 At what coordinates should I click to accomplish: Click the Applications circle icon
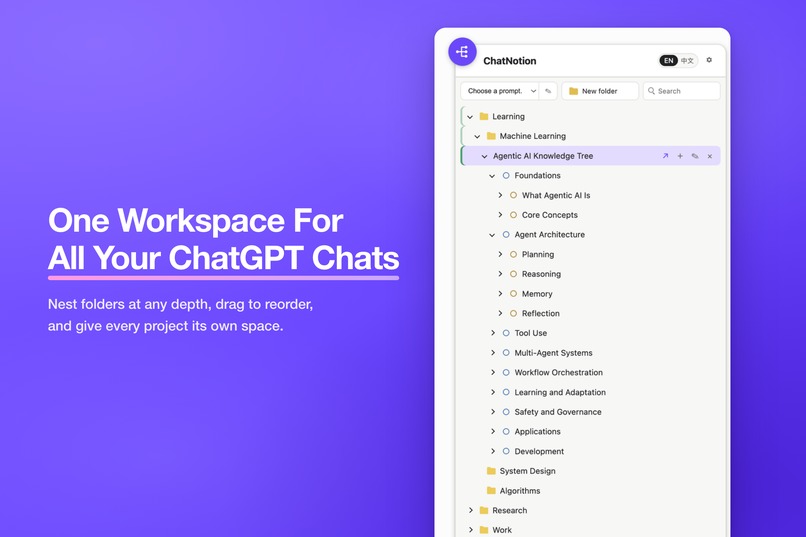(x=506, y=431)
